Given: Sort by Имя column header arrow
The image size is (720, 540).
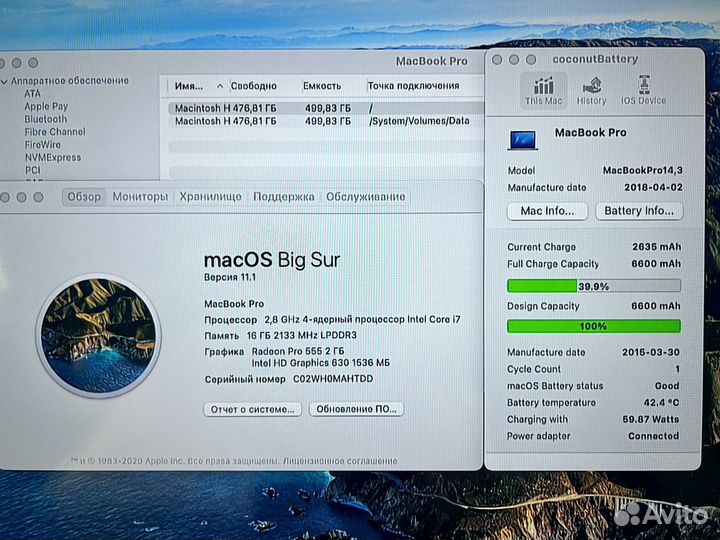Looking at the screenshot, I should pyautogui.click(x=220, y=86).
